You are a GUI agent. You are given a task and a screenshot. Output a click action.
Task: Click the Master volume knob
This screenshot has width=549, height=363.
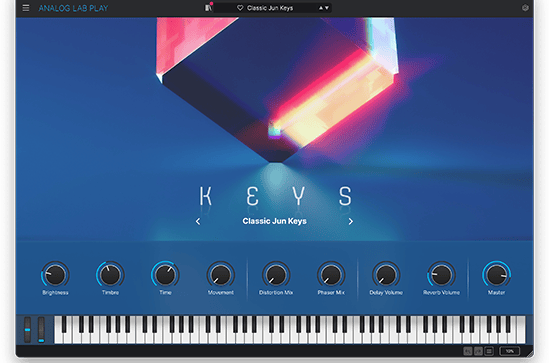[496, 275]
